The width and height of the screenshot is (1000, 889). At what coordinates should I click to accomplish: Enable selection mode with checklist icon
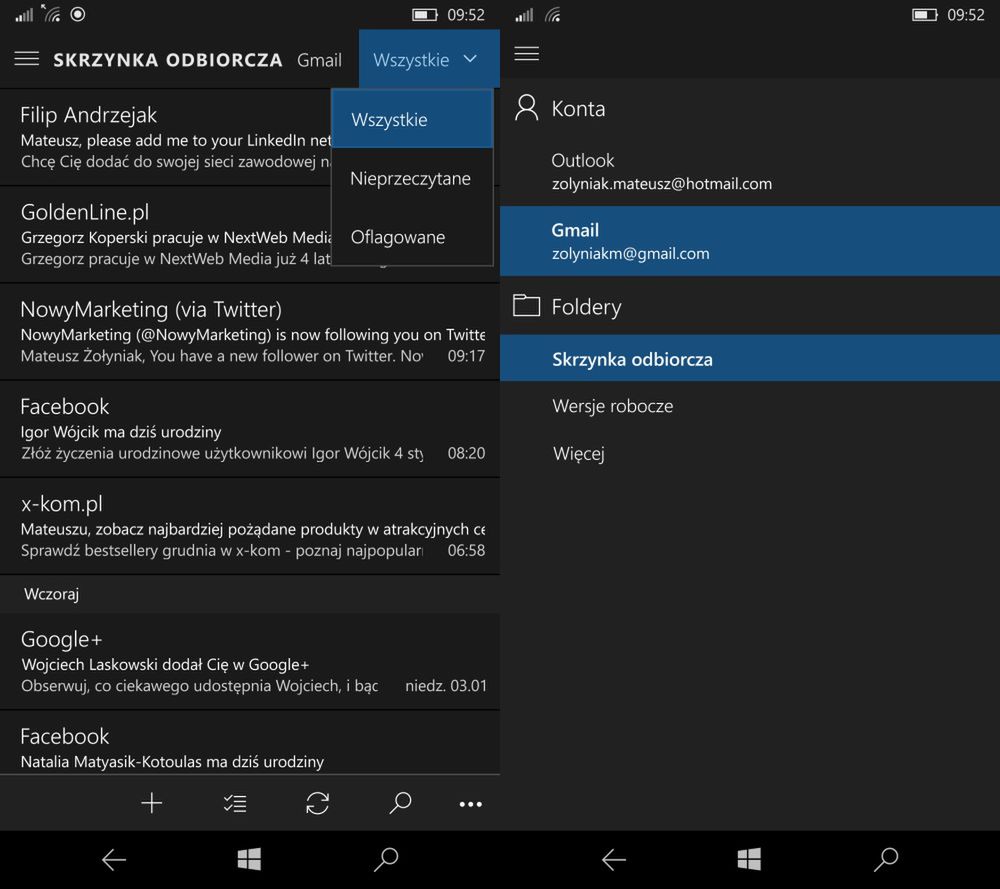(235, 803)
